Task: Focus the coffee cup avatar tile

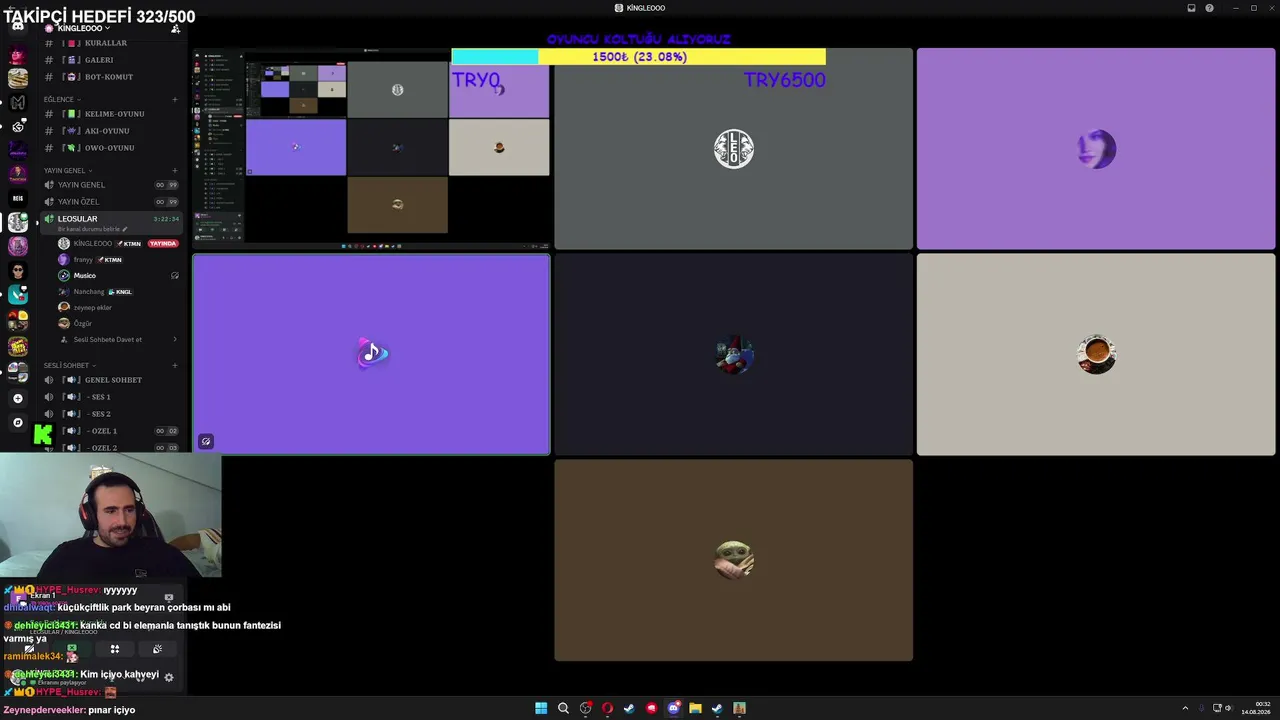Action: coord(1096,355)
